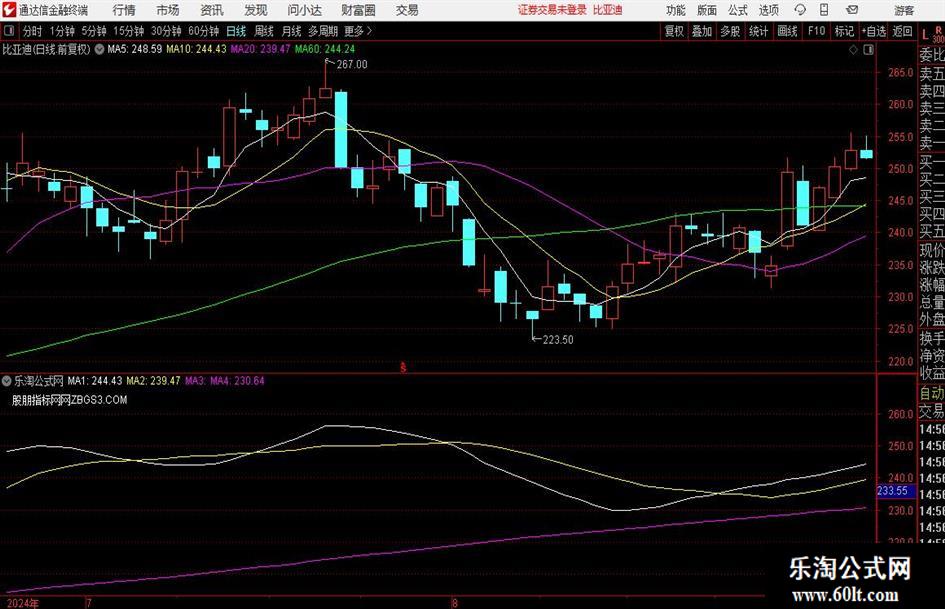Open the headset customer service icon
This screenshot has height=609, width=945.
(x=800, y=10)
